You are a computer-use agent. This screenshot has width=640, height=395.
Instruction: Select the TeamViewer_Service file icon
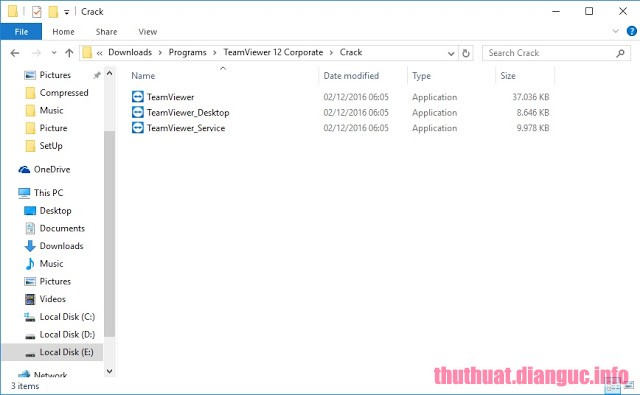[138, 128]
